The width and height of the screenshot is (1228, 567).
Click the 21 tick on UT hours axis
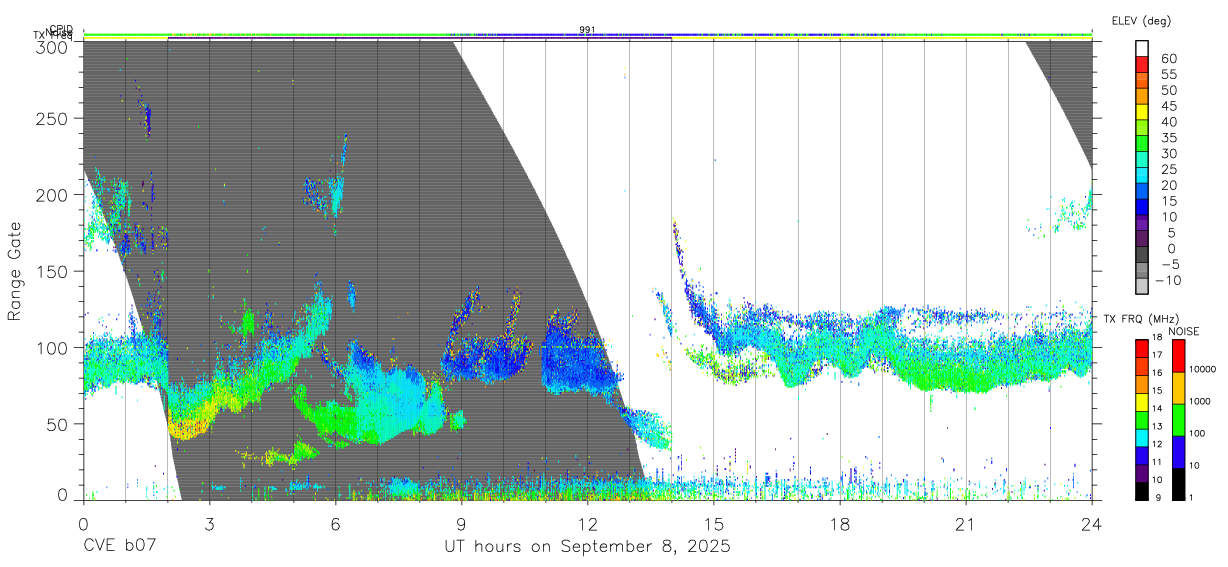(966, 524)
